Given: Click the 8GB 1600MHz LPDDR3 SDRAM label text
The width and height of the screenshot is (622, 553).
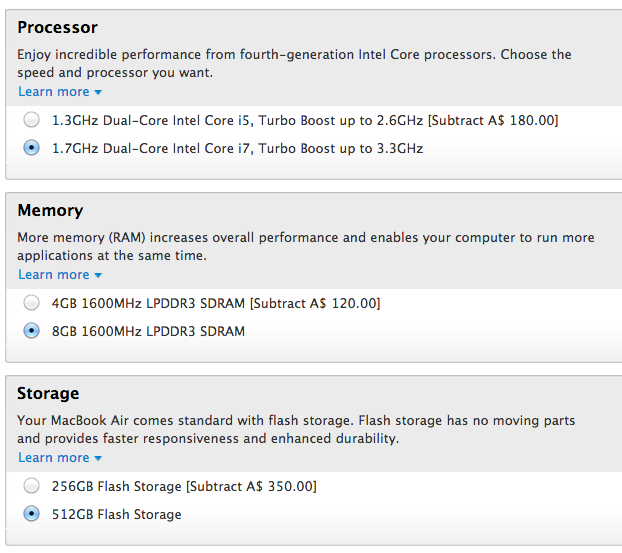Looking at the screenshot, I should (148, 331).
